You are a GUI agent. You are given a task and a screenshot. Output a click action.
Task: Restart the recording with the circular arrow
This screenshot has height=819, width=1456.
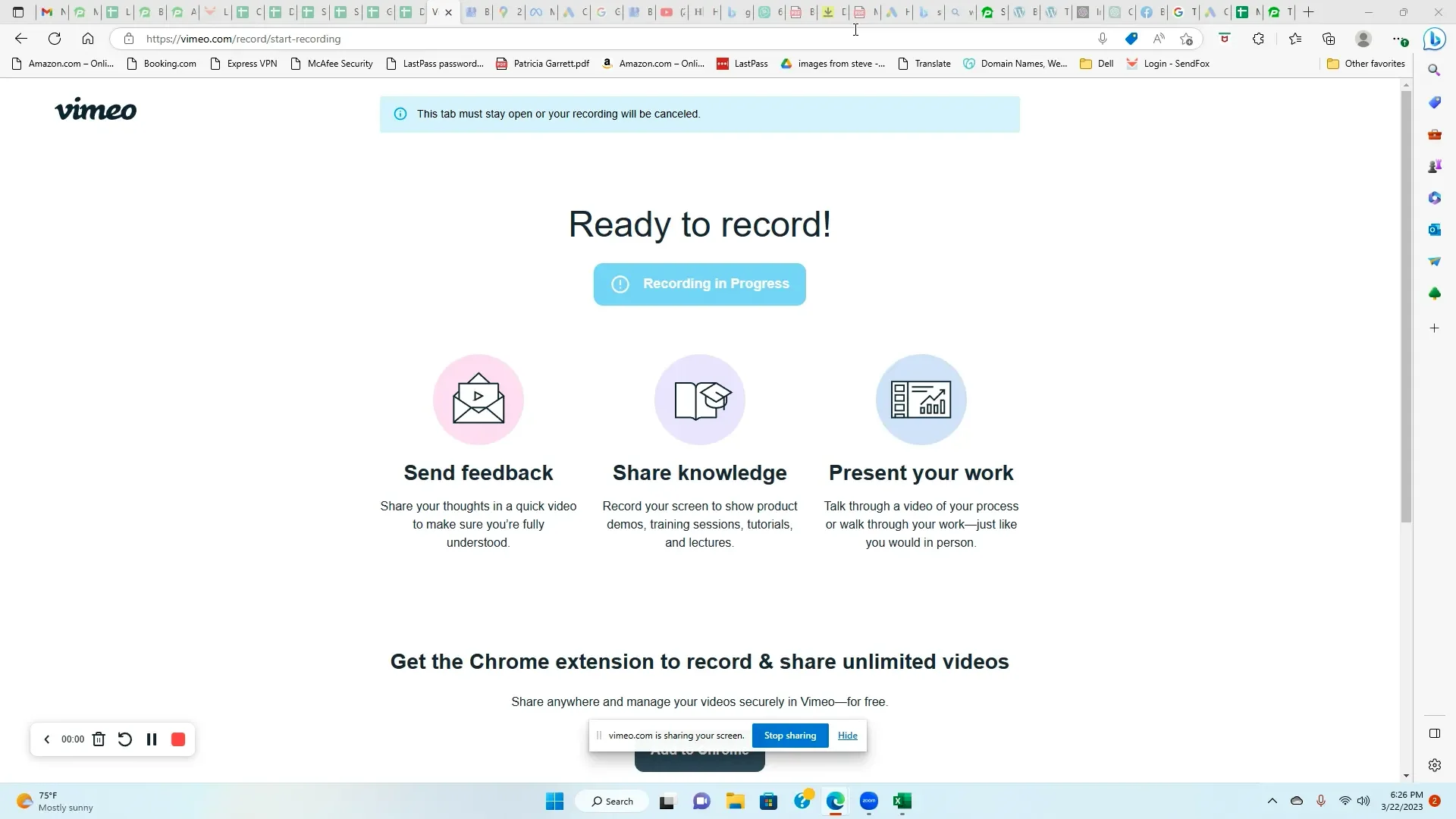(x=125, y=739)
